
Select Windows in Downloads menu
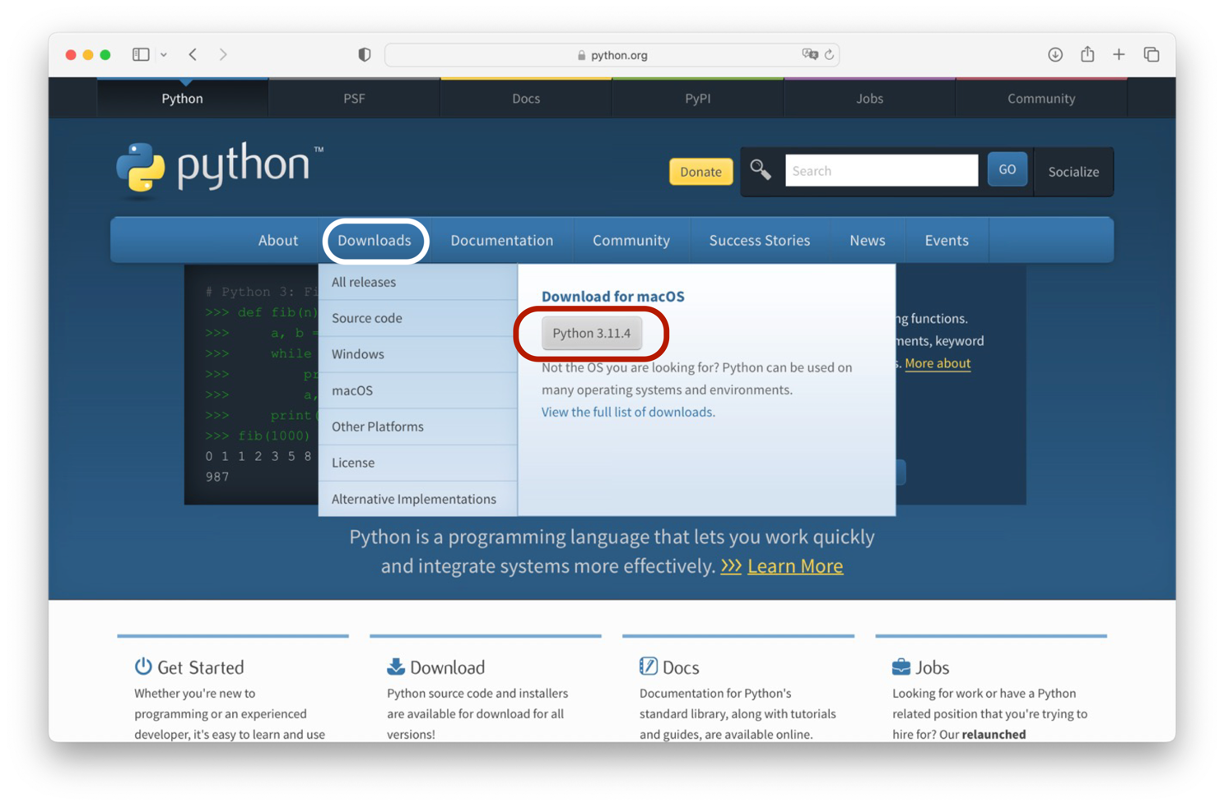coord(418,354)
